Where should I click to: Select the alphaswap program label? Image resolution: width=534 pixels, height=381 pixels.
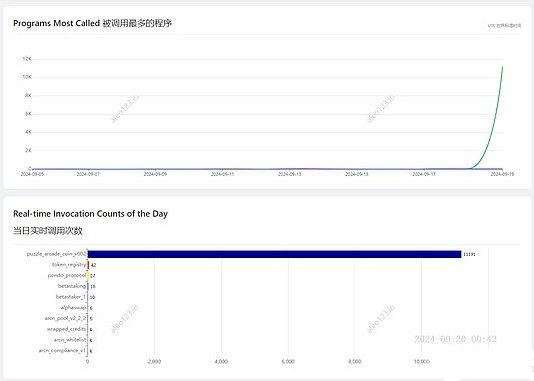[x=73, y=307]
